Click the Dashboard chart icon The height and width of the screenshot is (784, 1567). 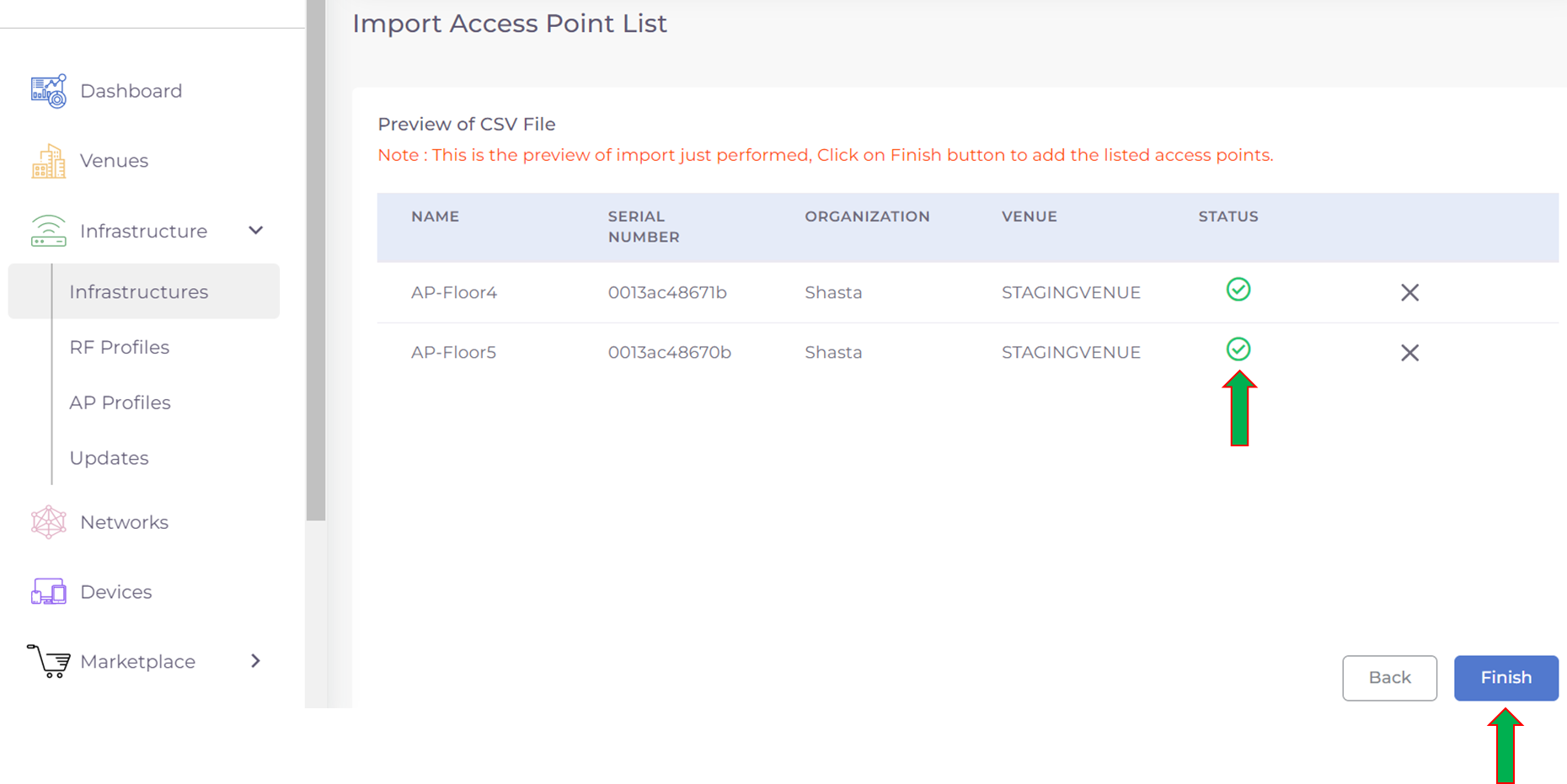click(48, 91)
